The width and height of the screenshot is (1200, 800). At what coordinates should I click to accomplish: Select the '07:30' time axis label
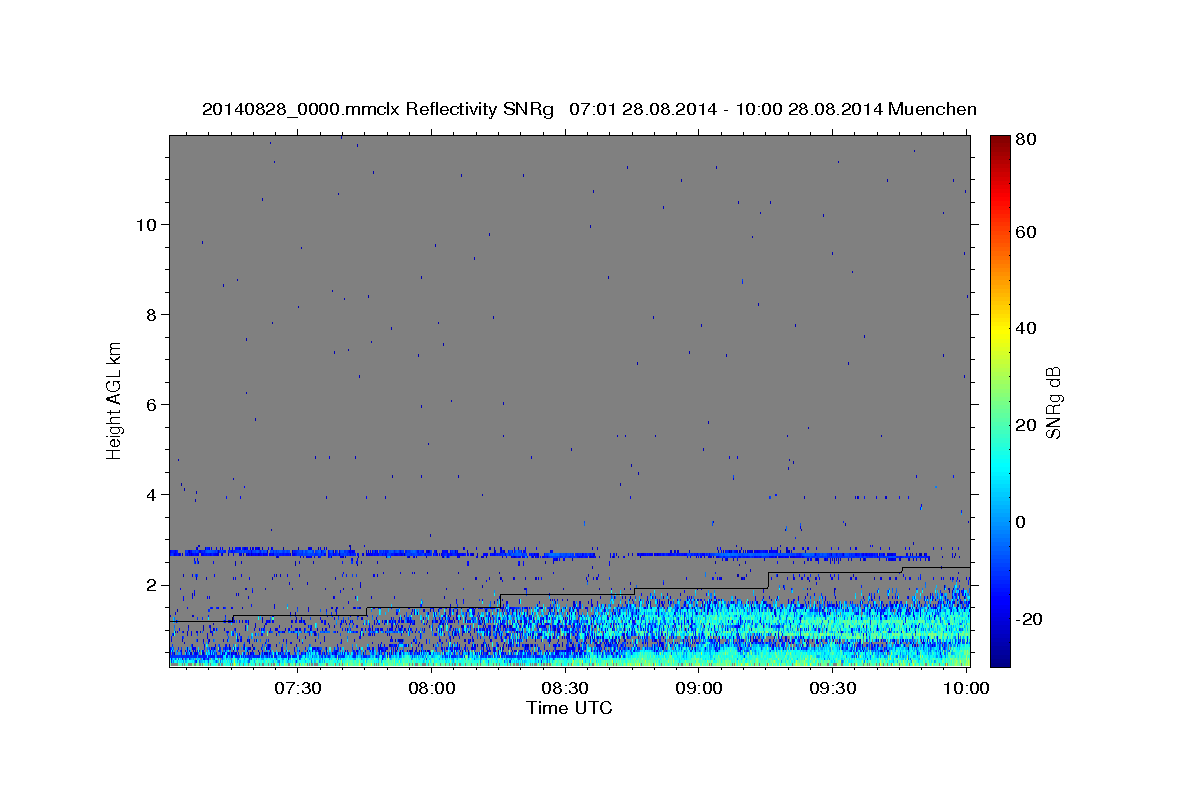[x=298, y=688]
